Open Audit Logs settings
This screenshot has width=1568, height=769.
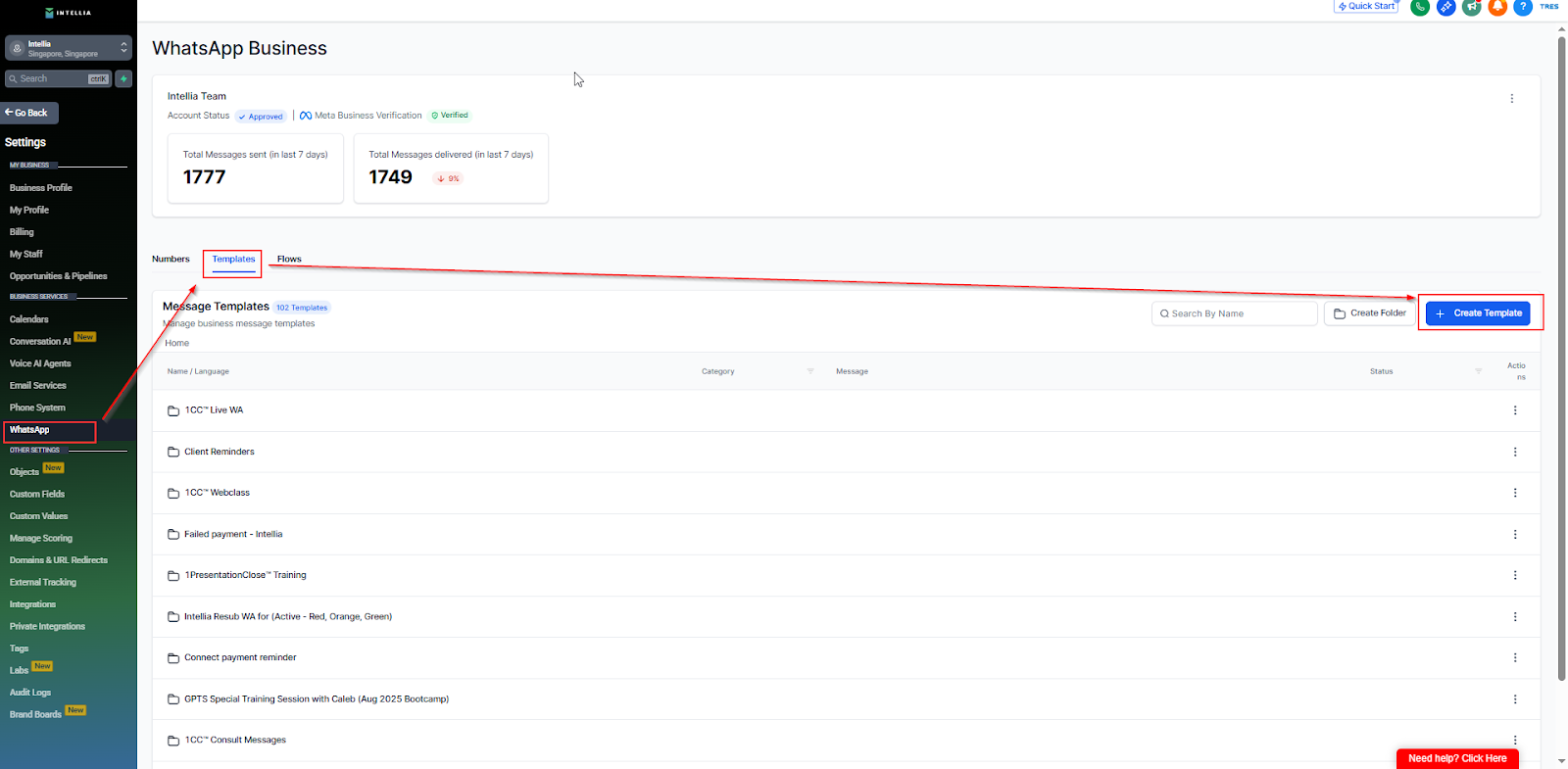tap(30, 693)
